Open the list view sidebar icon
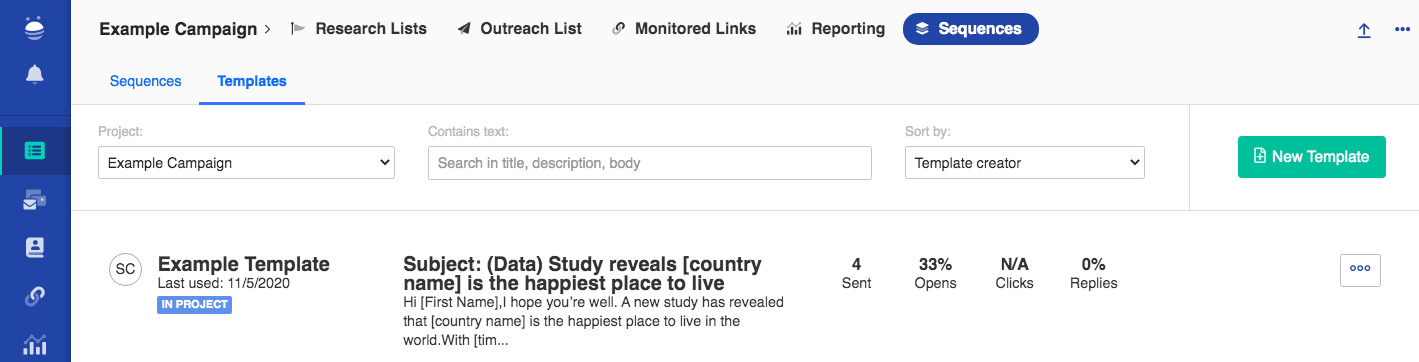This screenshot has height=362, width=1419. click(35, 151)
